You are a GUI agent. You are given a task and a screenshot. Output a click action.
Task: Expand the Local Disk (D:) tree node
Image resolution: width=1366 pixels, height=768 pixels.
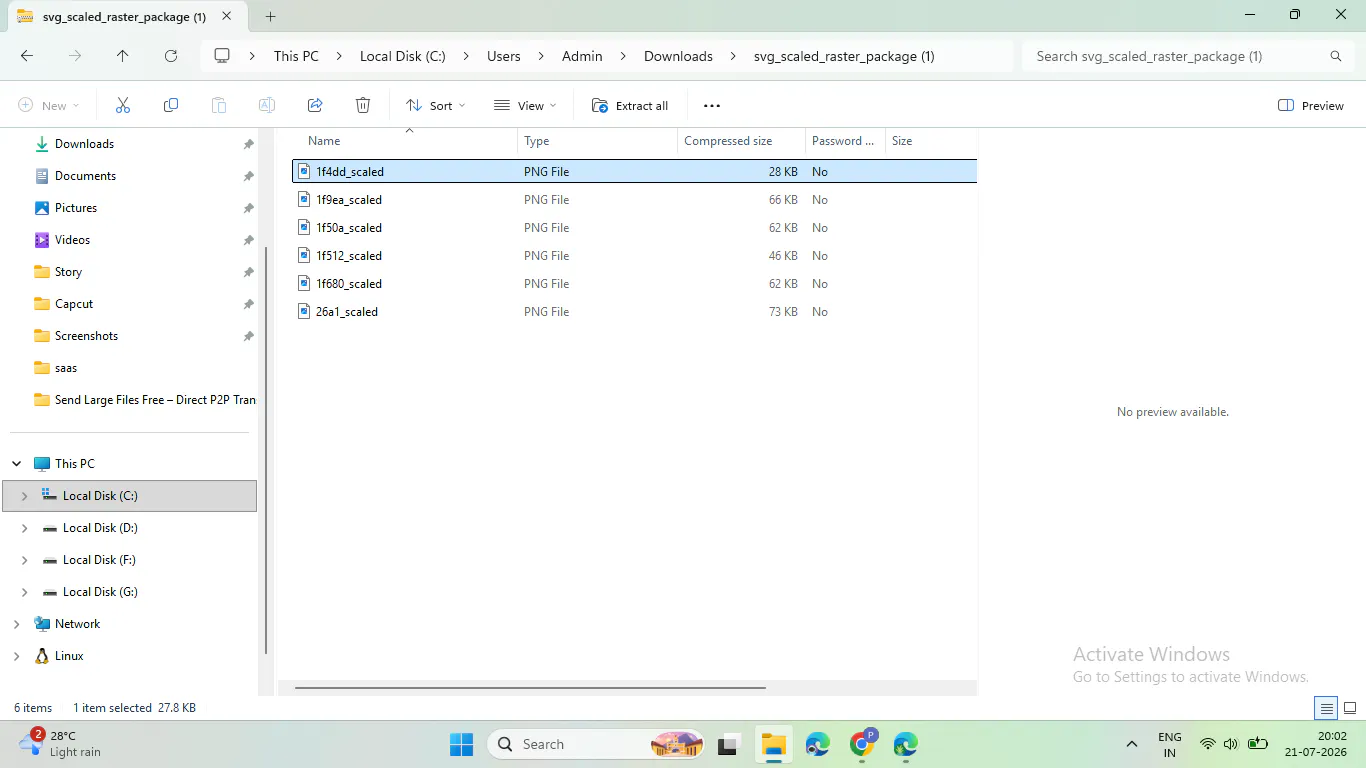pyautogui.click(x=24, y=528)
